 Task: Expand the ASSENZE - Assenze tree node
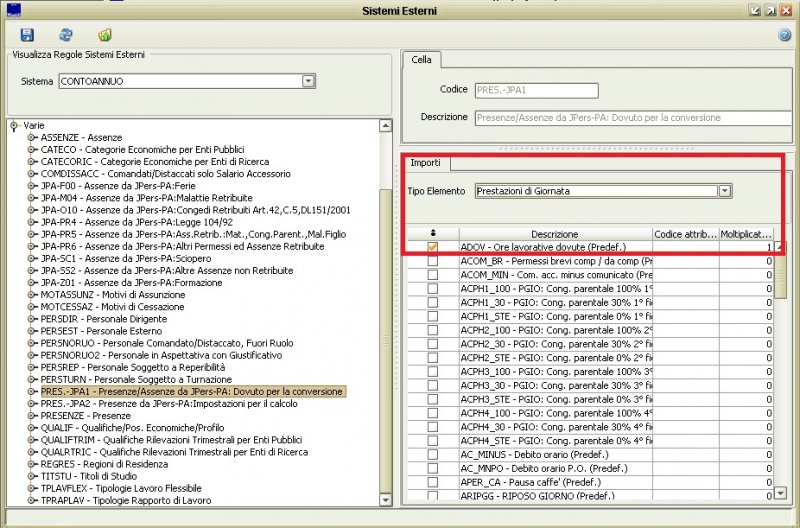point(32,137)
